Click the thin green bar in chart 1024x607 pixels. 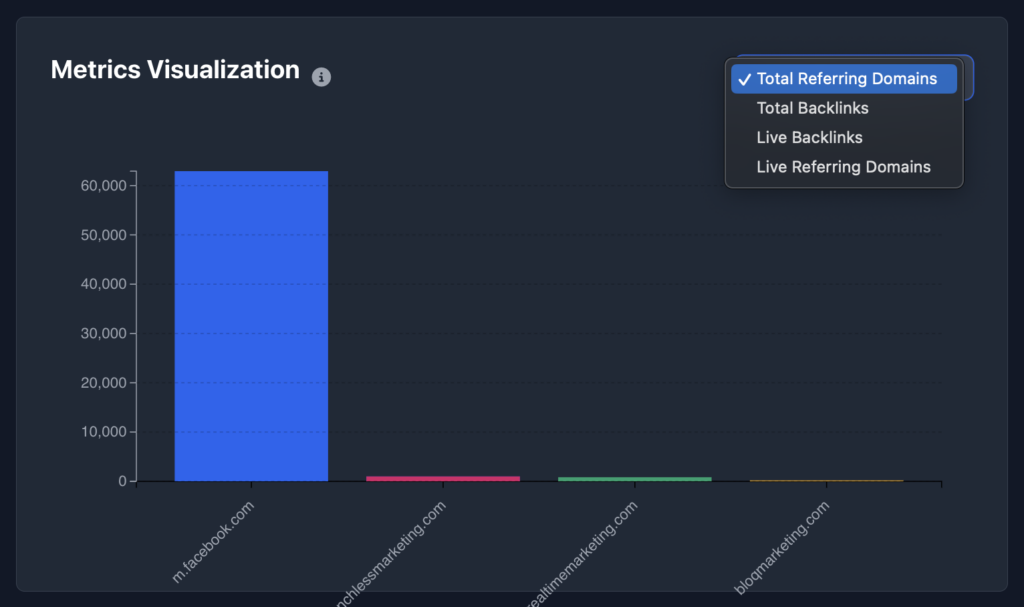[x=635, y=478]
